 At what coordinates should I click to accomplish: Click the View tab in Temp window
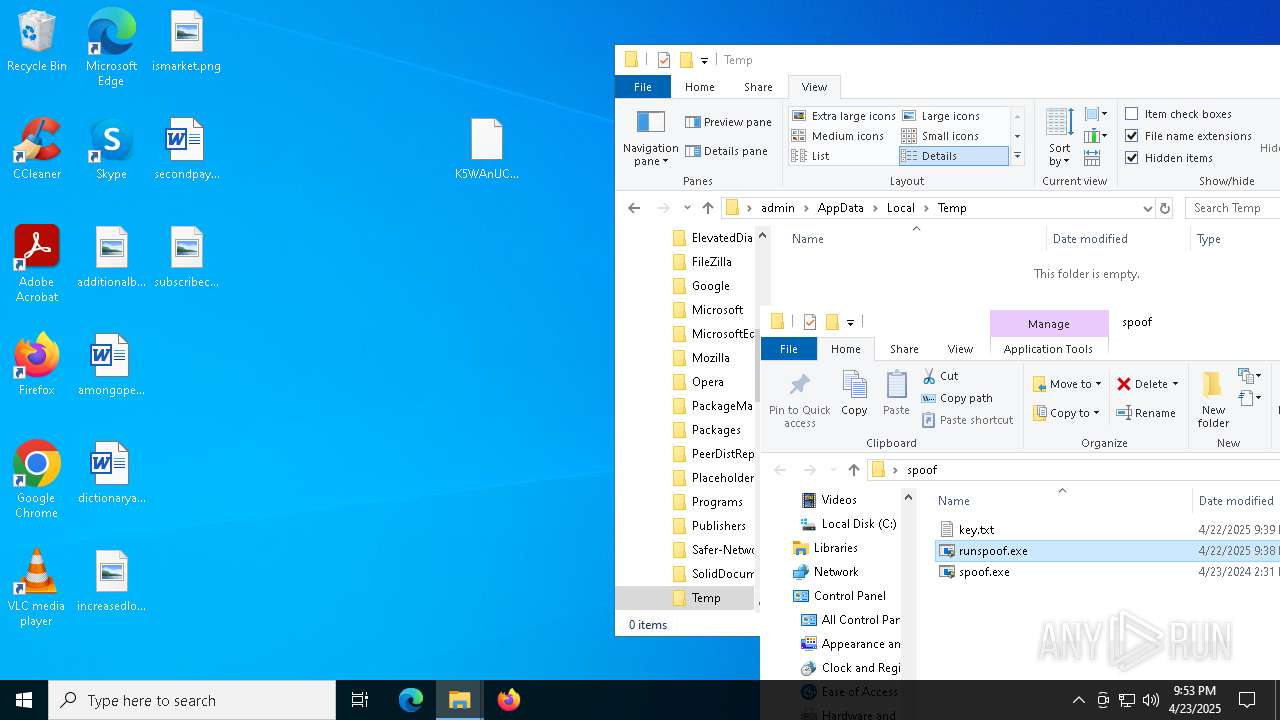(x=814, y=87)
